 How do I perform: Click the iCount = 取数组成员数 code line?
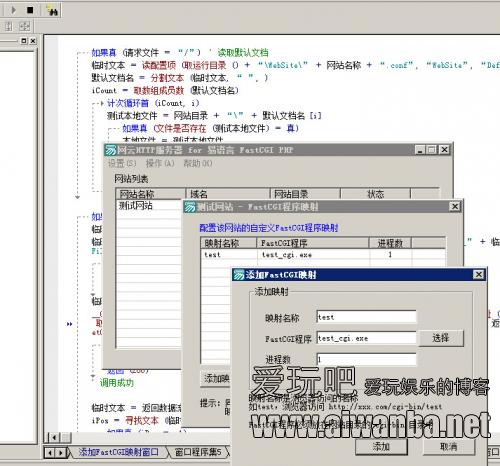(x=165, y=90)
